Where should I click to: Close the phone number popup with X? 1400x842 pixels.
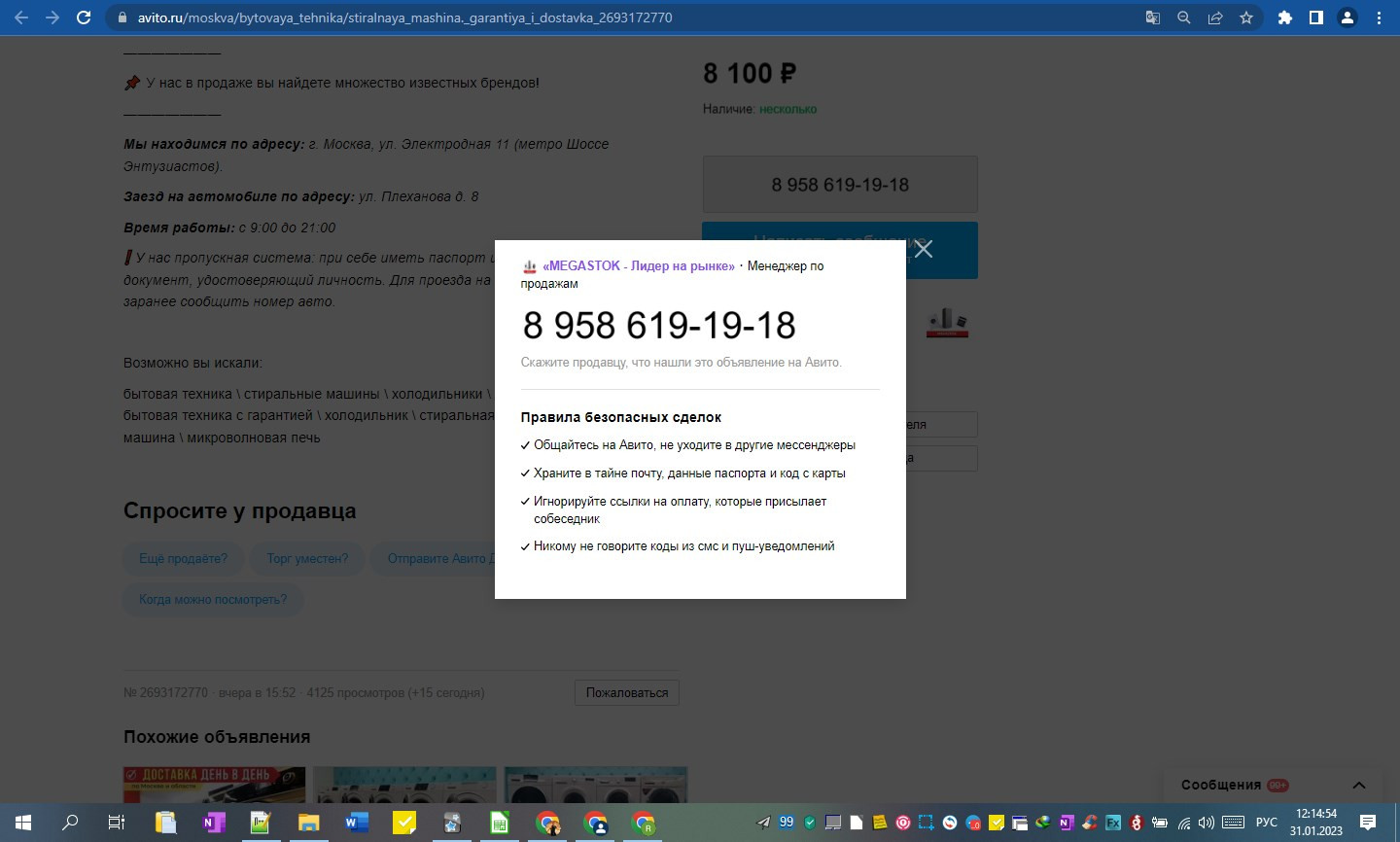(924, 249)
